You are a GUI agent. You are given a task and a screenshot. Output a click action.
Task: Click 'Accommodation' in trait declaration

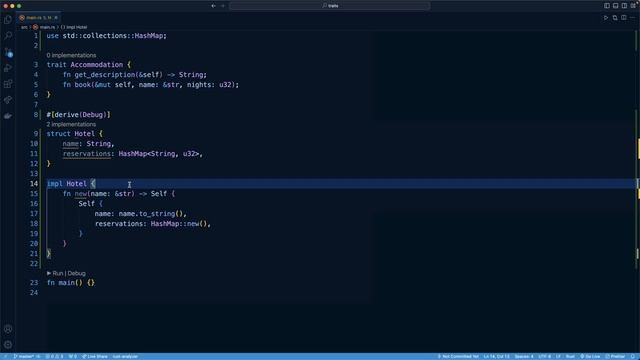coord(96,65)
